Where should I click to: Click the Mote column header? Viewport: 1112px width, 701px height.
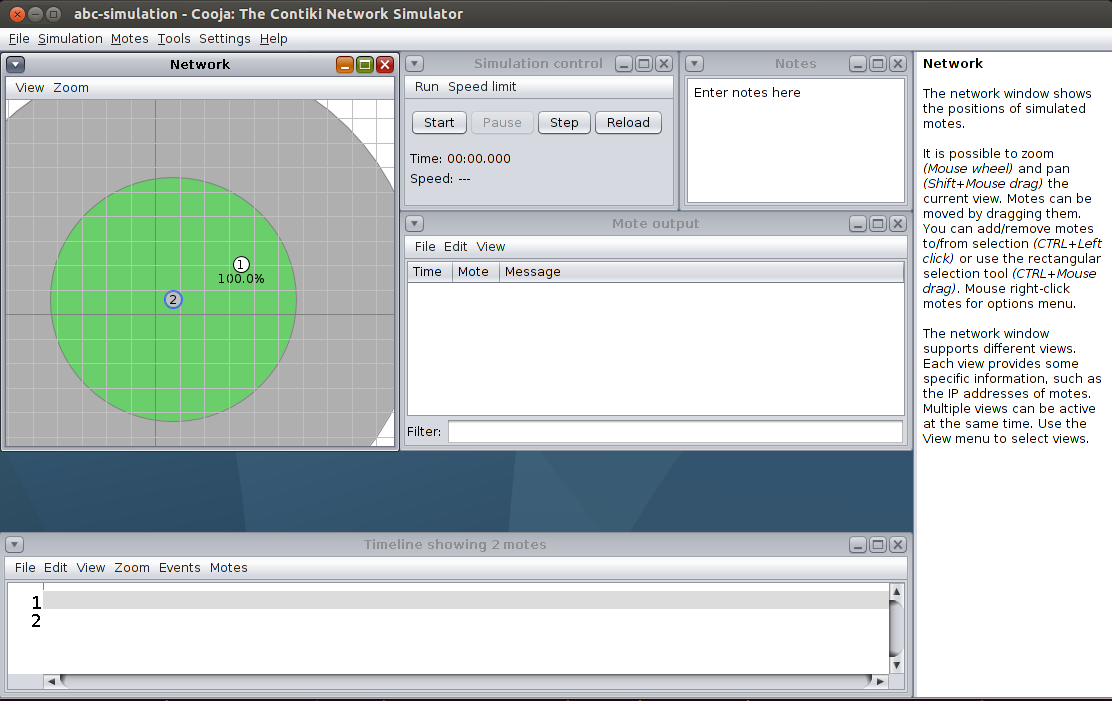pos(476,272)
